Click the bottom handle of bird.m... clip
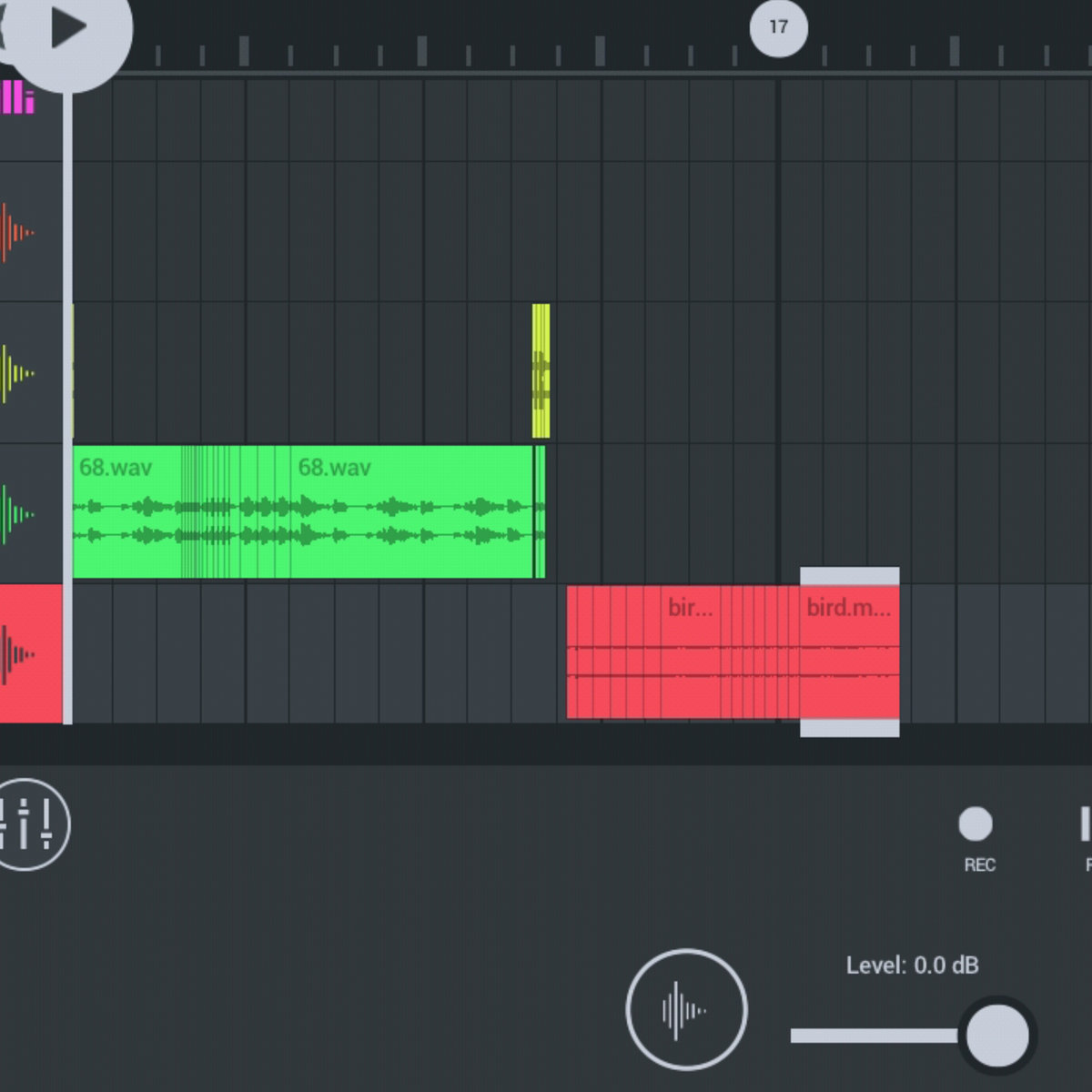The image size is (1092, 1092). point(849,727)
